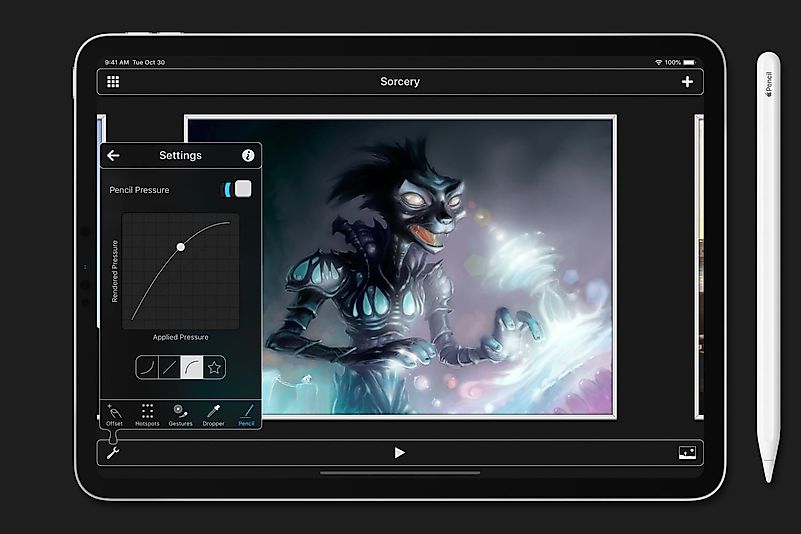Click the Applied Pressure axis label

pos(180,337)
